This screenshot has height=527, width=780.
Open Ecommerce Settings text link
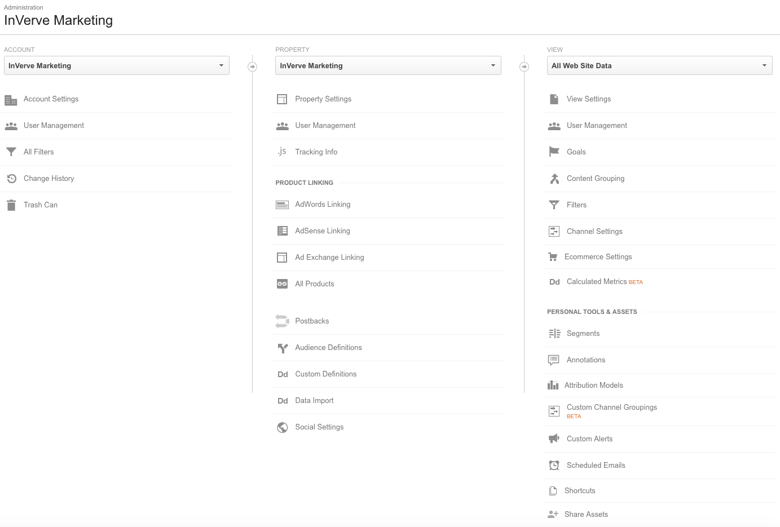(598, 257)
